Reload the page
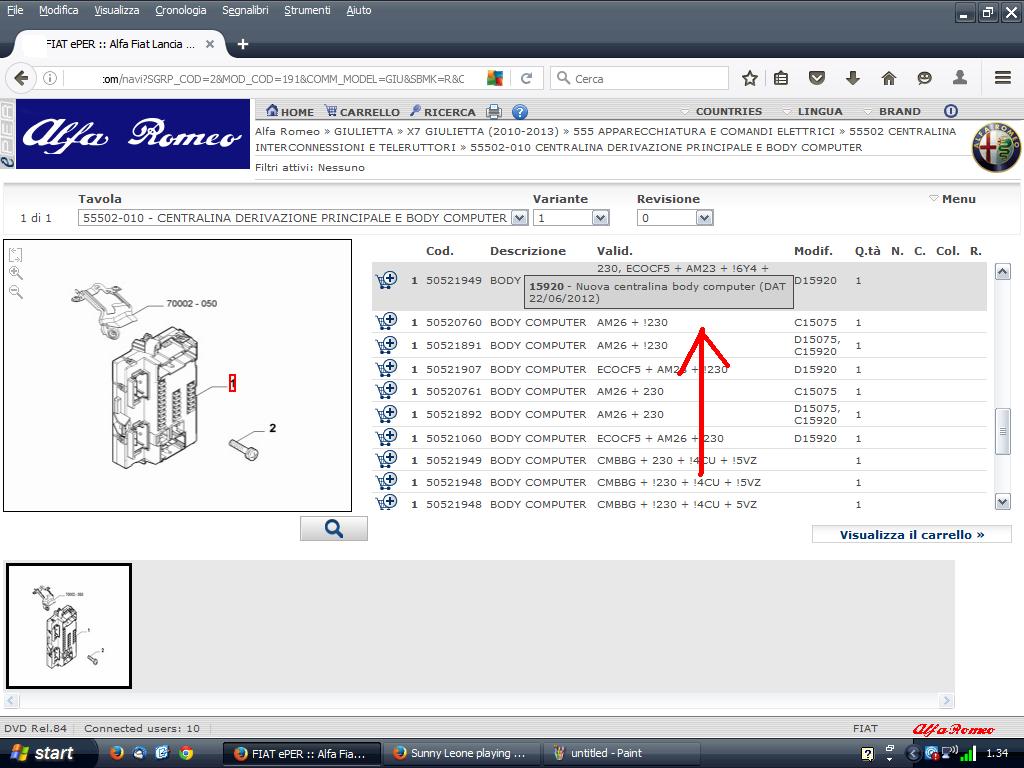 tap(526, 78)
